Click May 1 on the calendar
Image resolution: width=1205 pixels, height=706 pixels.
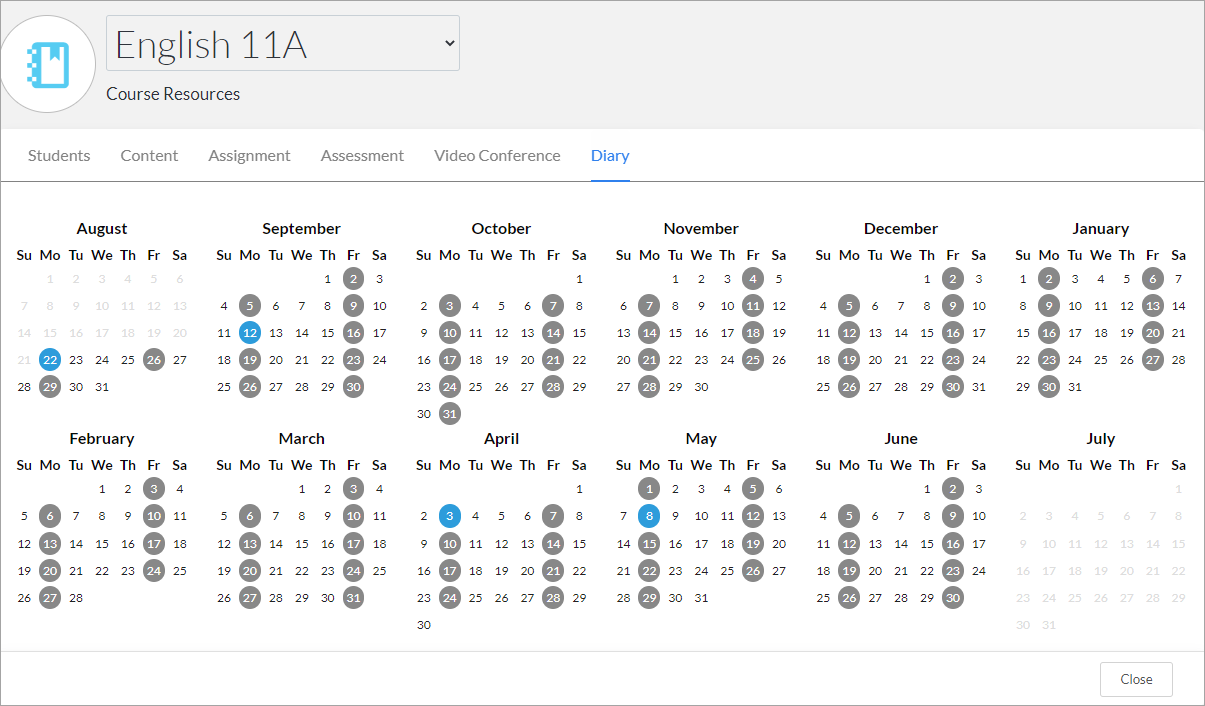(650, 489)
